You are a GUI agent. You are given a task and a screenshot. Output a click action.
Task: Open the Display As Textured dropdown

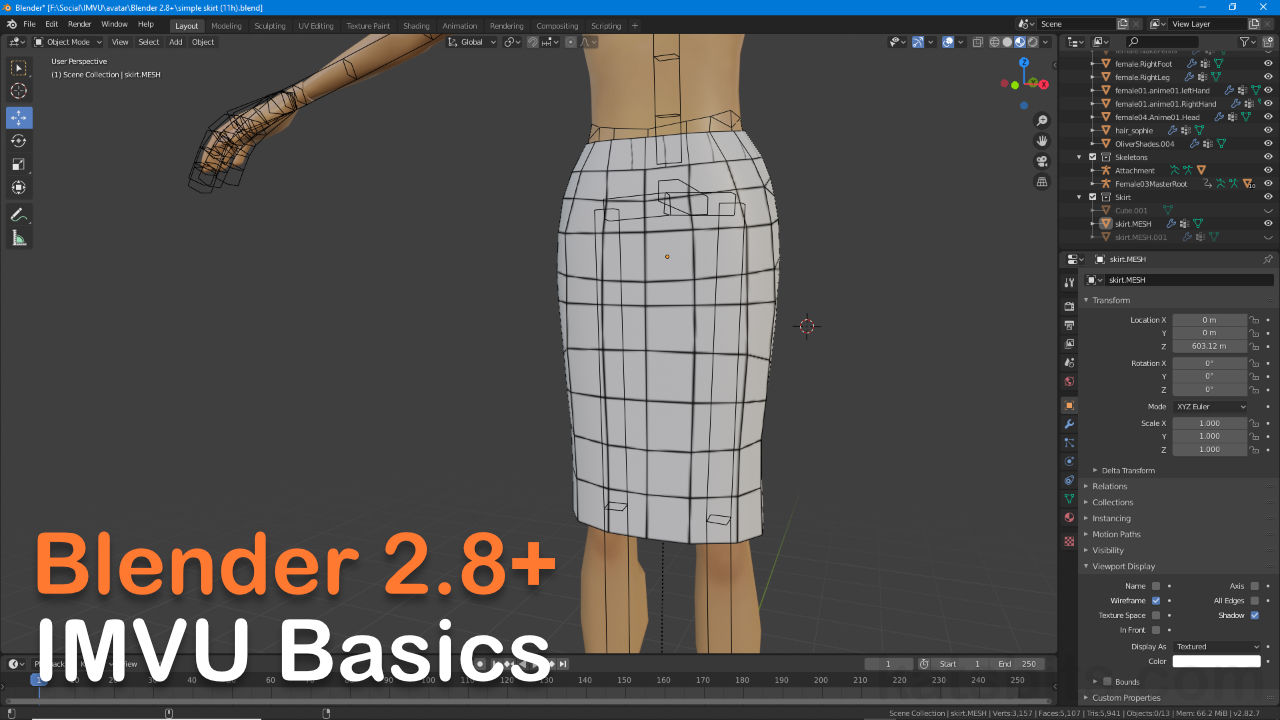pos(1217,647)
